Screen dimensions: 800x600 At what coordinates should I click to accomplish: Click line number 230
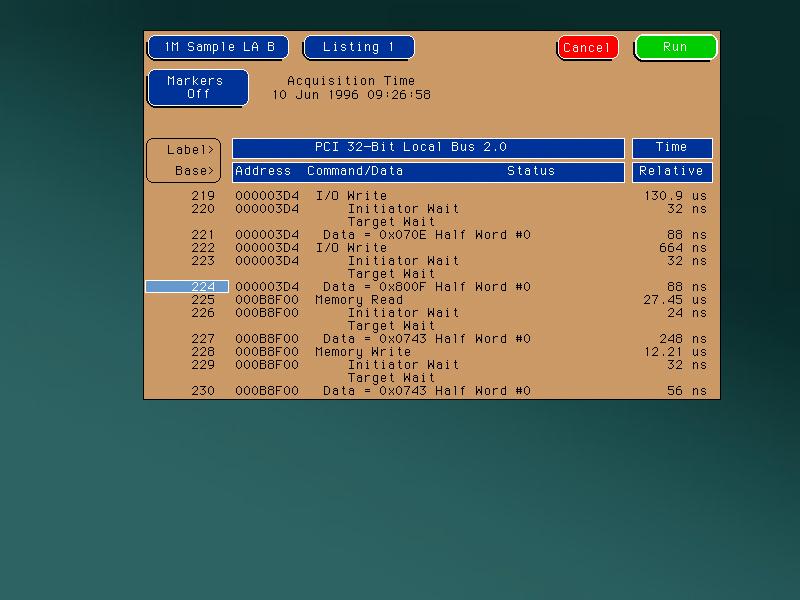pyautogui.click(x=203, y=391)
